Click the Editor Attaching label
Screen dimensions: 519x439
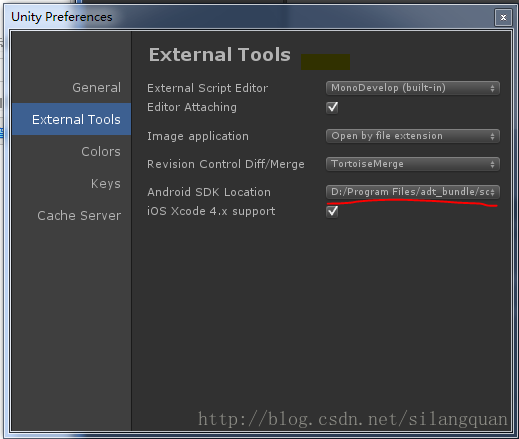[192, 107]
